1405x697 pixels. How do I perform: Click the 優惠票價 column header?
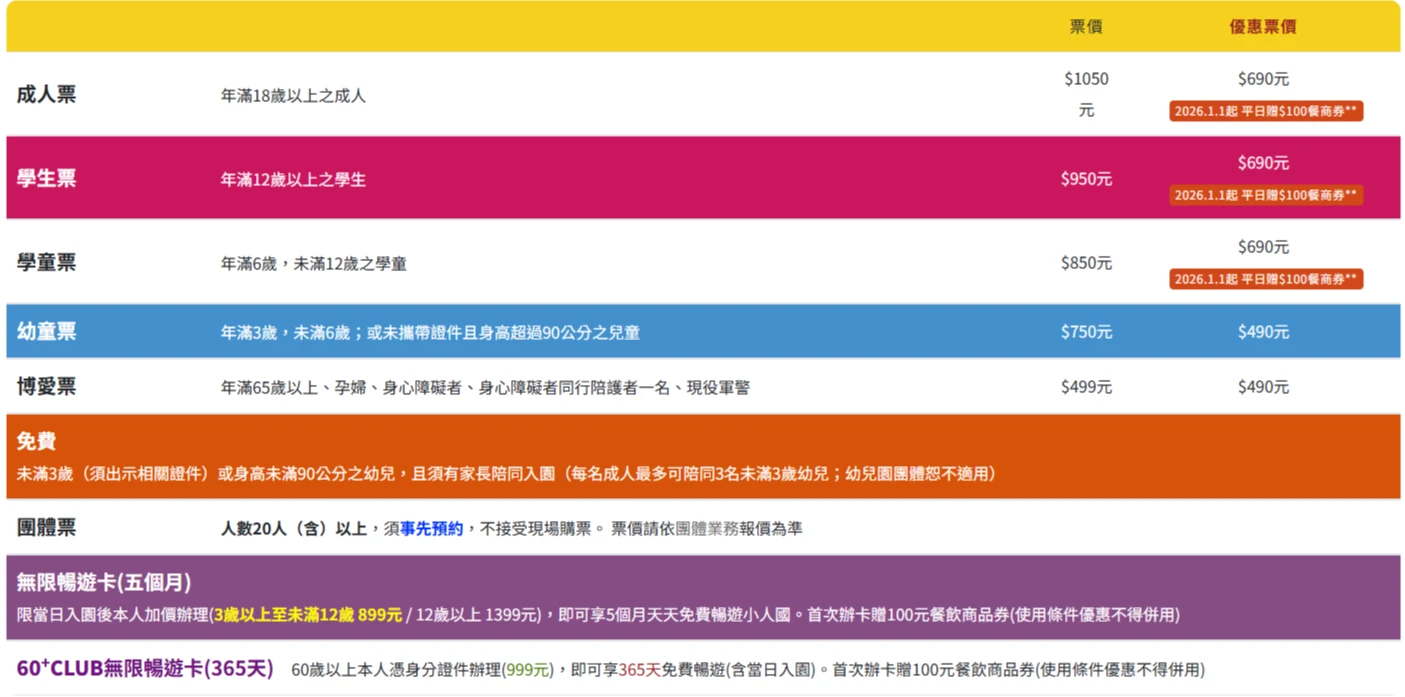pos(1262,27)
